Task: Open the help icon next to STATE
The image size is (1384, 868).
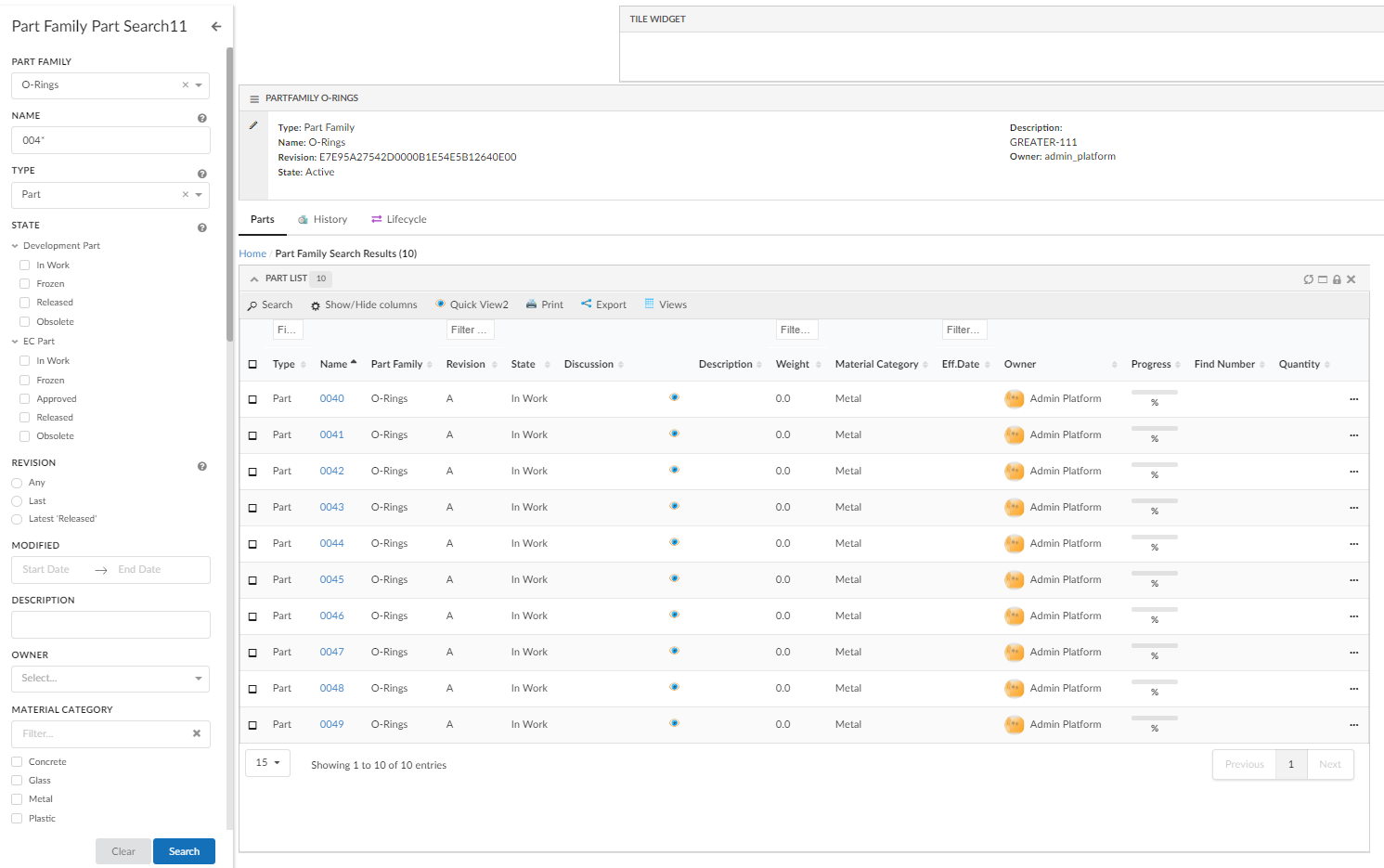Action: [201, 227]
